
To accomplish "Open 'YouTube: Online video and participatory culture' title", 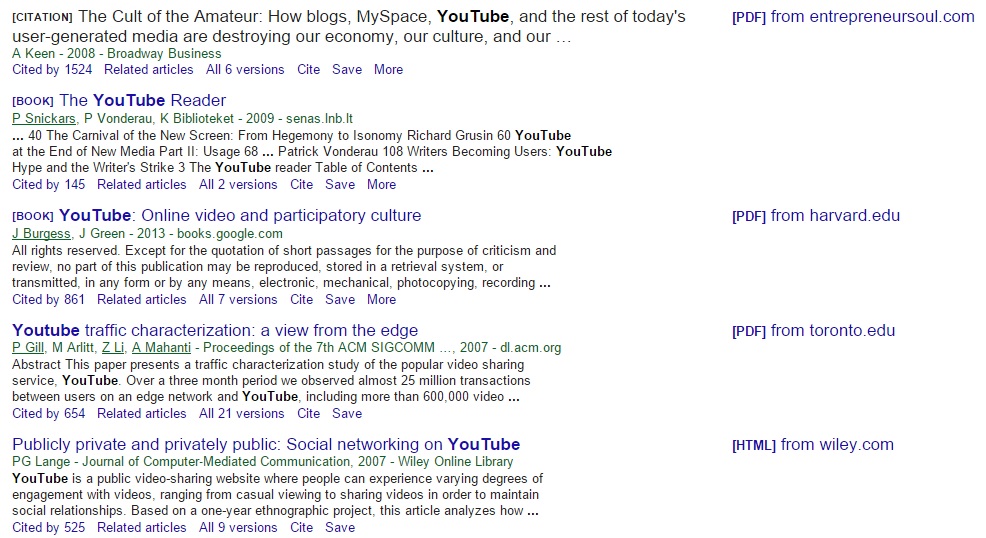I will (x=240, y=216).
